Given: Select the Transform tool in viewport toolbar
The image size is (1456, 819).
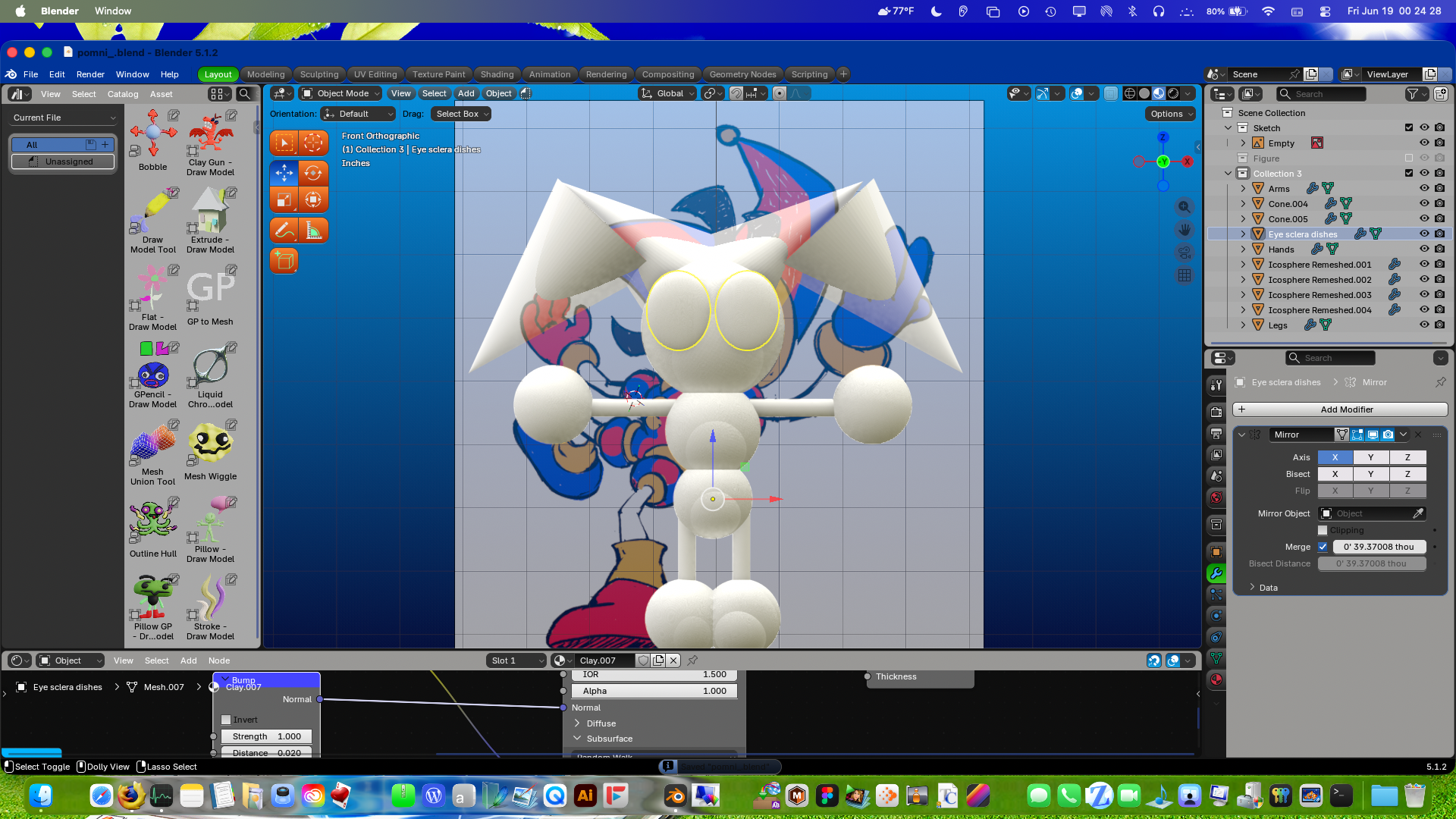Looking at the screenshot, I should pos(312,200).
